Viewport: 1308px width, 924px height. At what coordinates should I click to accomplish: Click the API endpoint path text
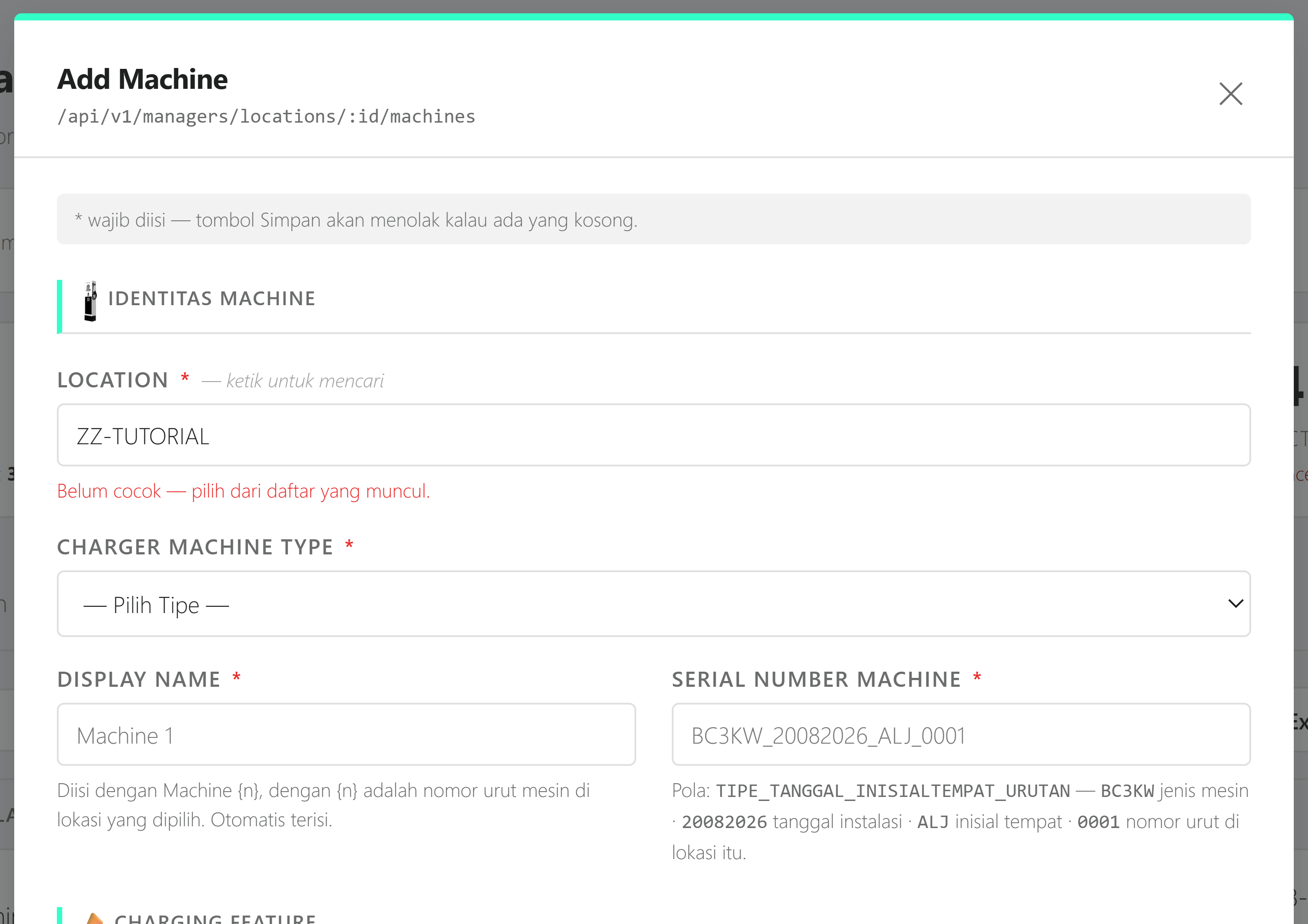[266, 117]
